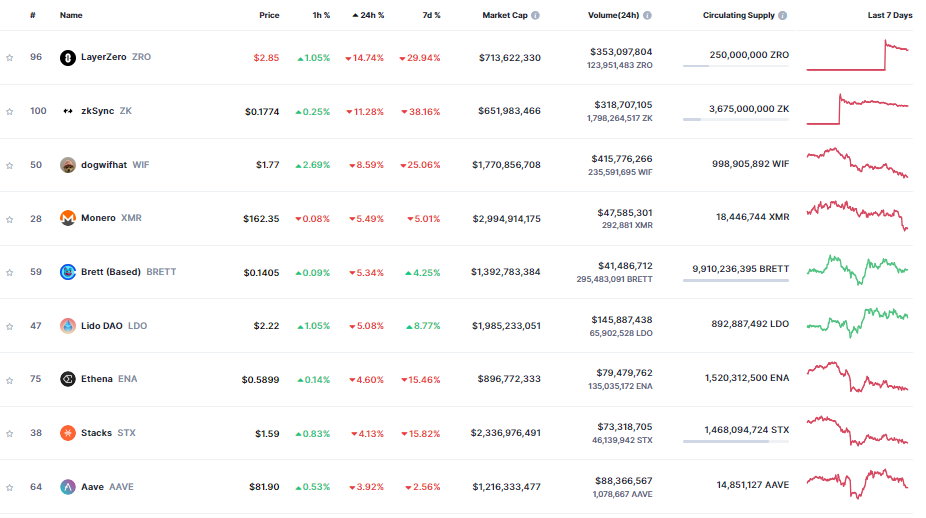The width and height of the screenshot is (926, 518).
Task: Click the Aave logo icon
Action: tap(68, 487)
